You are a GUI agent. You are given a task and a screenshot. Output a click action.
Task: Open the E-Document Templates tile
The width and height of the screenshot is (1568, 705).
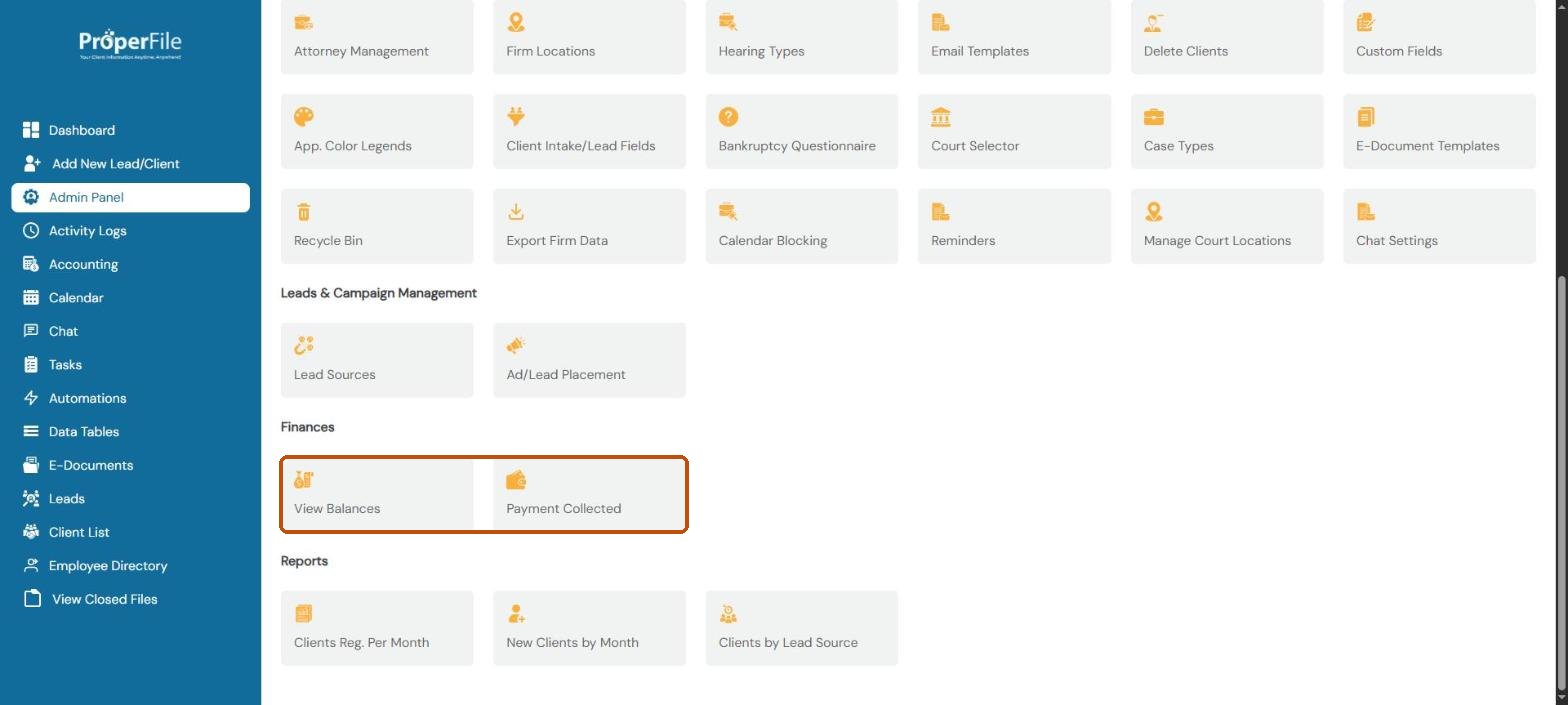coord(1439,131)
